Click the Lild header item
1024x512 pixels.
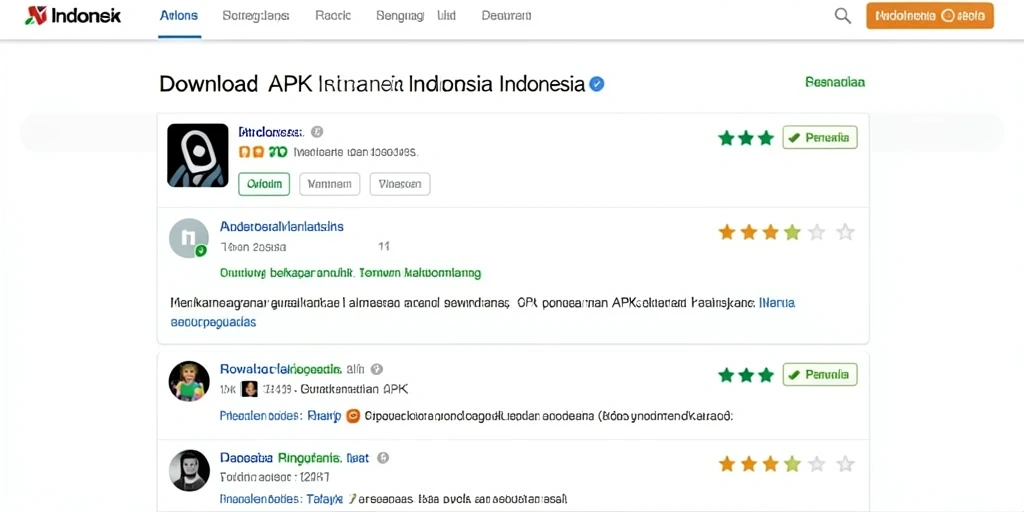click(446, 16)
